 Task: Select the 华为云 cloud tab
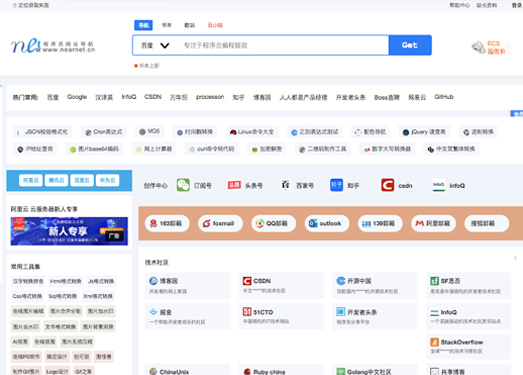click(x=107, y=180)
